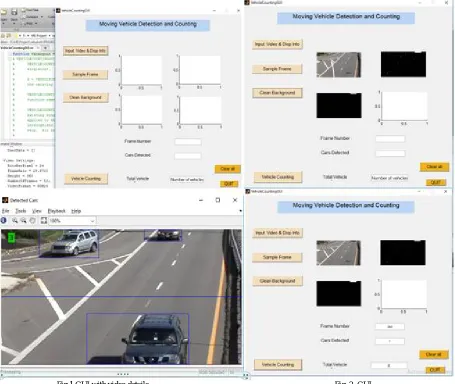Open the 100% magnification dropdown in Detected Cars

click(x=72, y=221)
